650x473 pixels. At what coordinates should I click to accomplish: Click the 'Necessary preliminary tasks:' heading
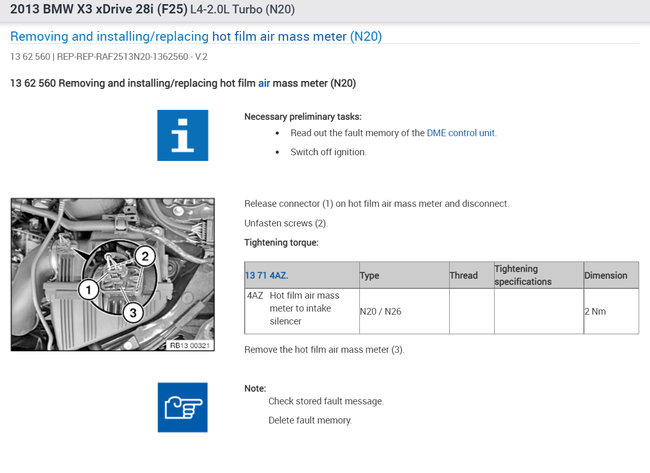tap(303, 116)
